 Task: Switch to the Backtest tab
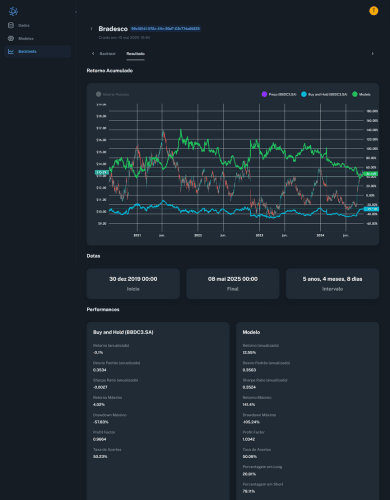pos(107,53)
